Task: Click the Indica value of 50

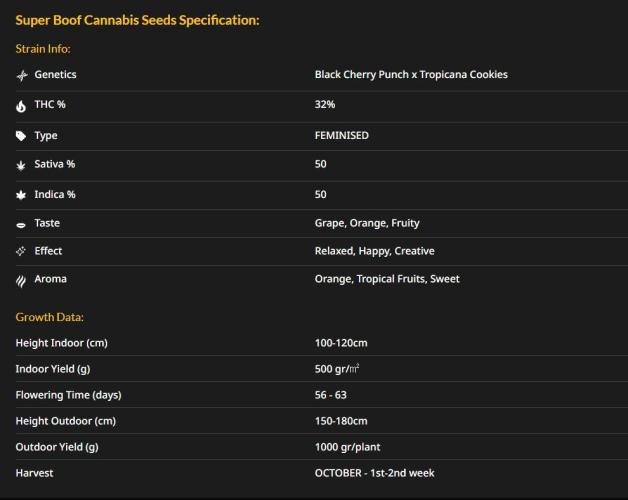Action: click(320, 194)
